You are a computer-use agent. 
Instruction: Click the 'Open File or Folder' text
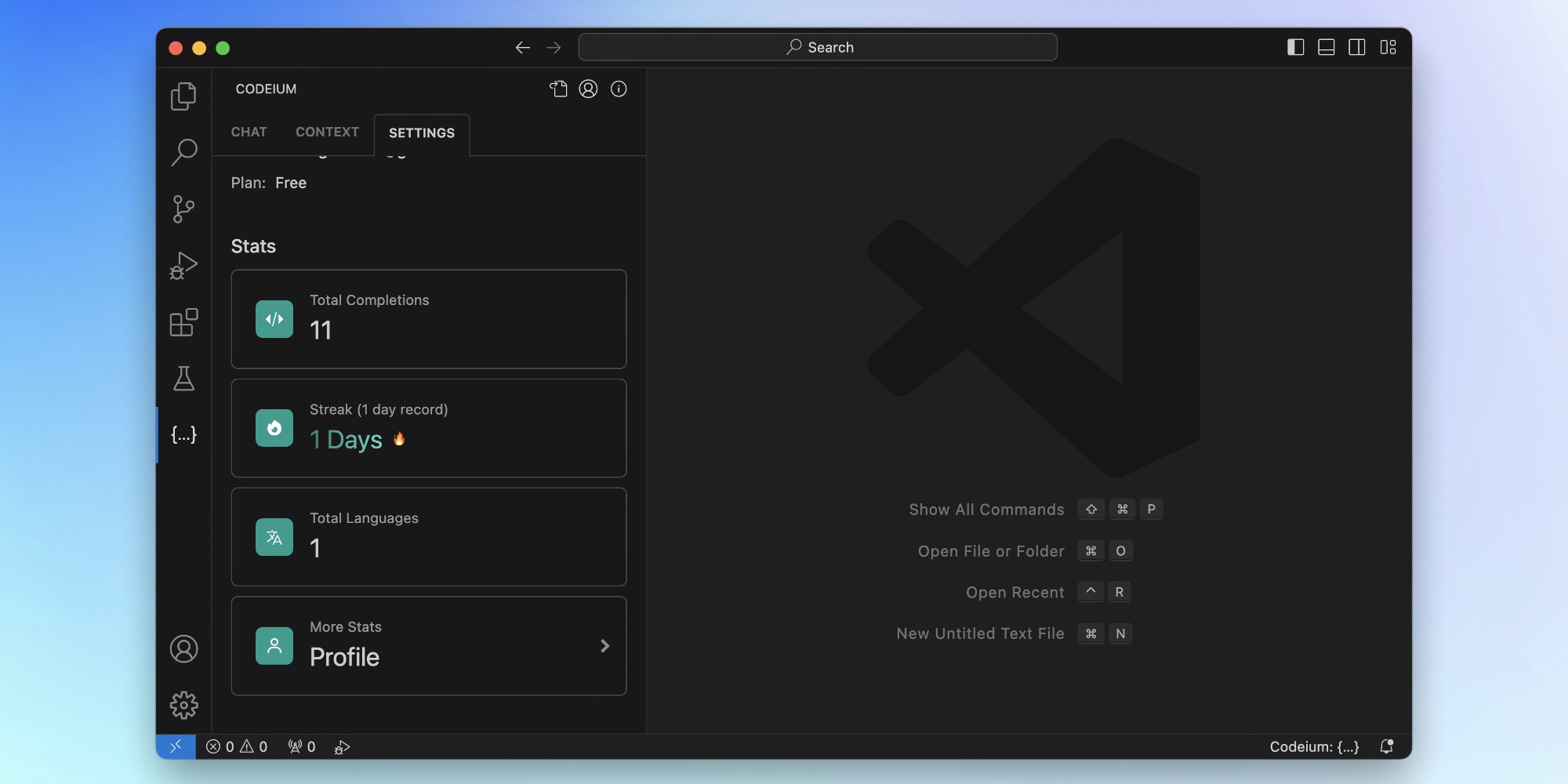[x=991, y=551]
